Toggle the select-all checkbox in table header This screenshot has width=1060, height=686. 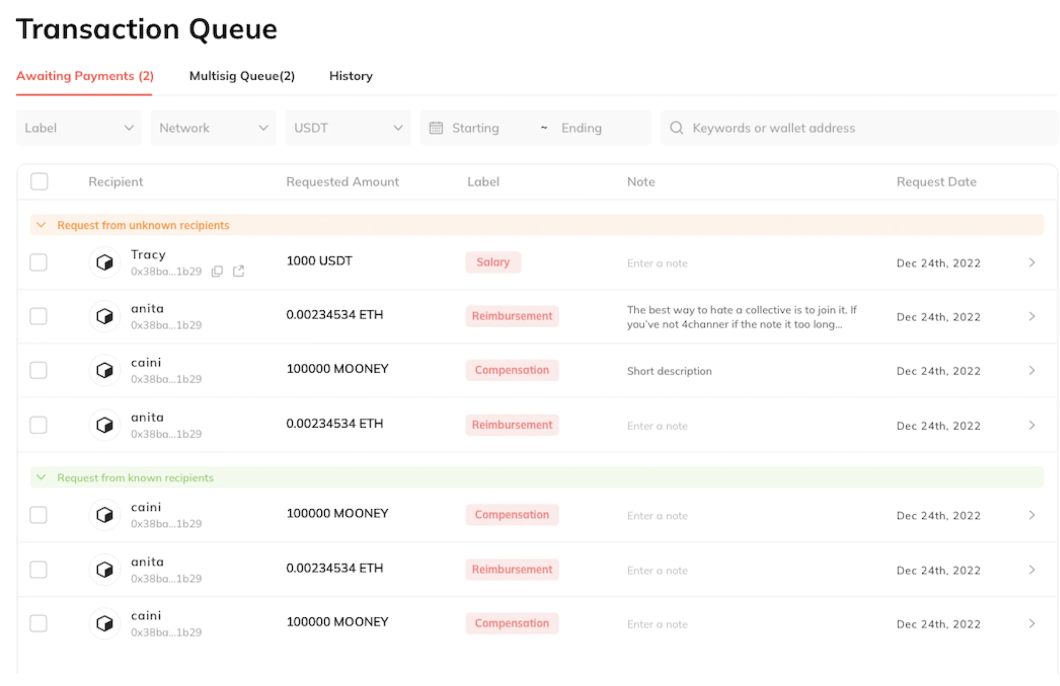coord(39,181)
